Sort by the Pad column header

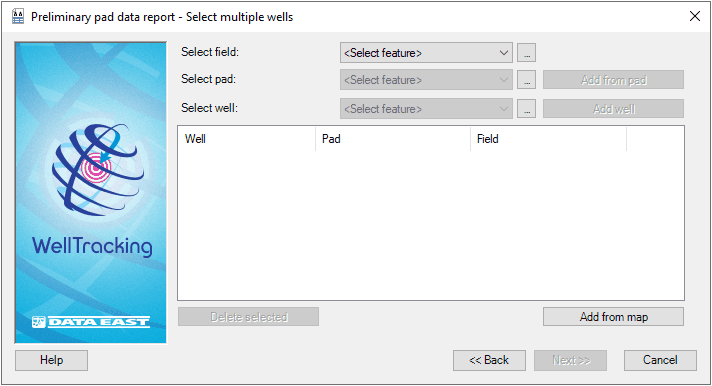393,139
